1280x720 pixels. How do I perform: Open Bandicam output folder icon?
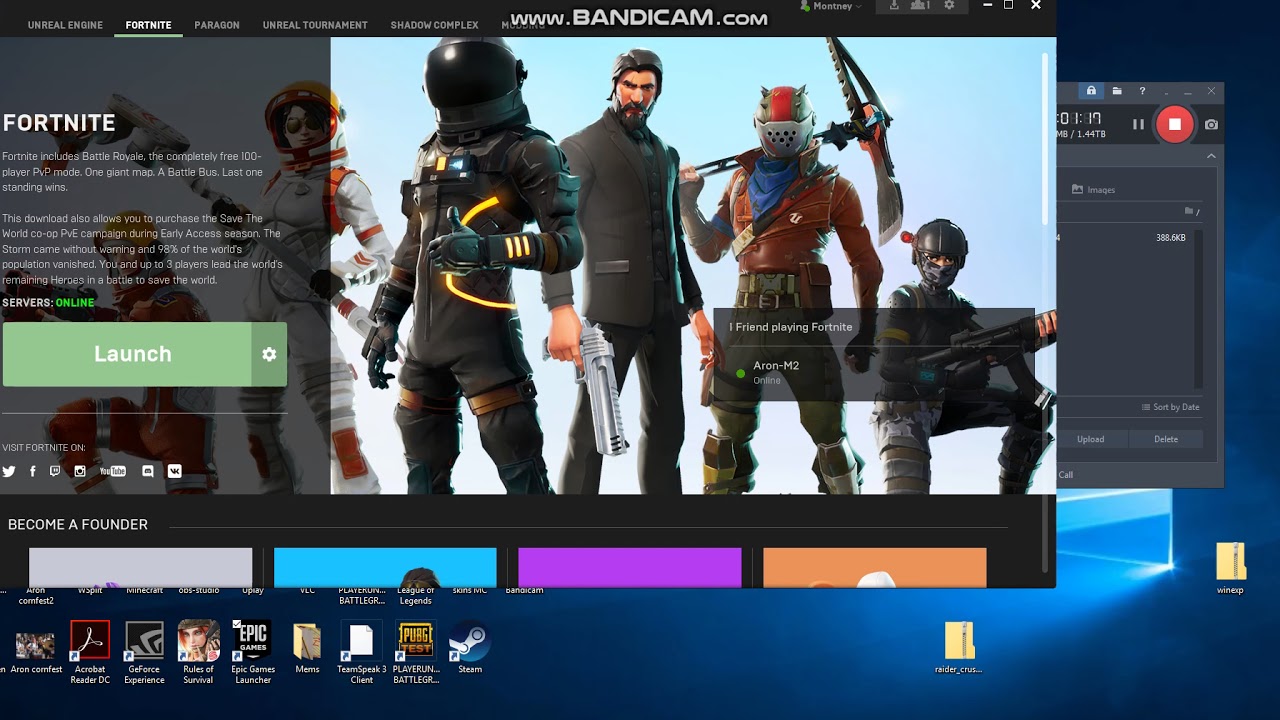[x=1117, y=91]
